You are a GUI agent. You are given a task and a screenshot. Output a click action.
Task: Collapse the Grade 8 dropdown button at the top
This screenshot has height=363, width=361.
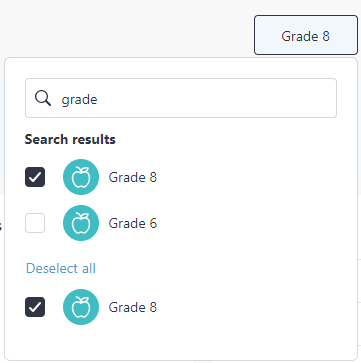click(306, 35)
